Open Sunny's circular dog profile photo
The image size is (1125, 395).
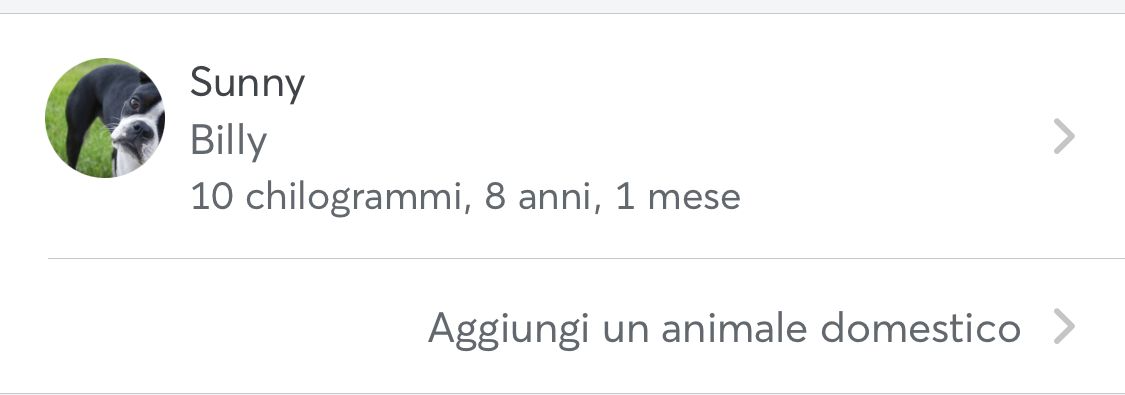click(105, 118)
